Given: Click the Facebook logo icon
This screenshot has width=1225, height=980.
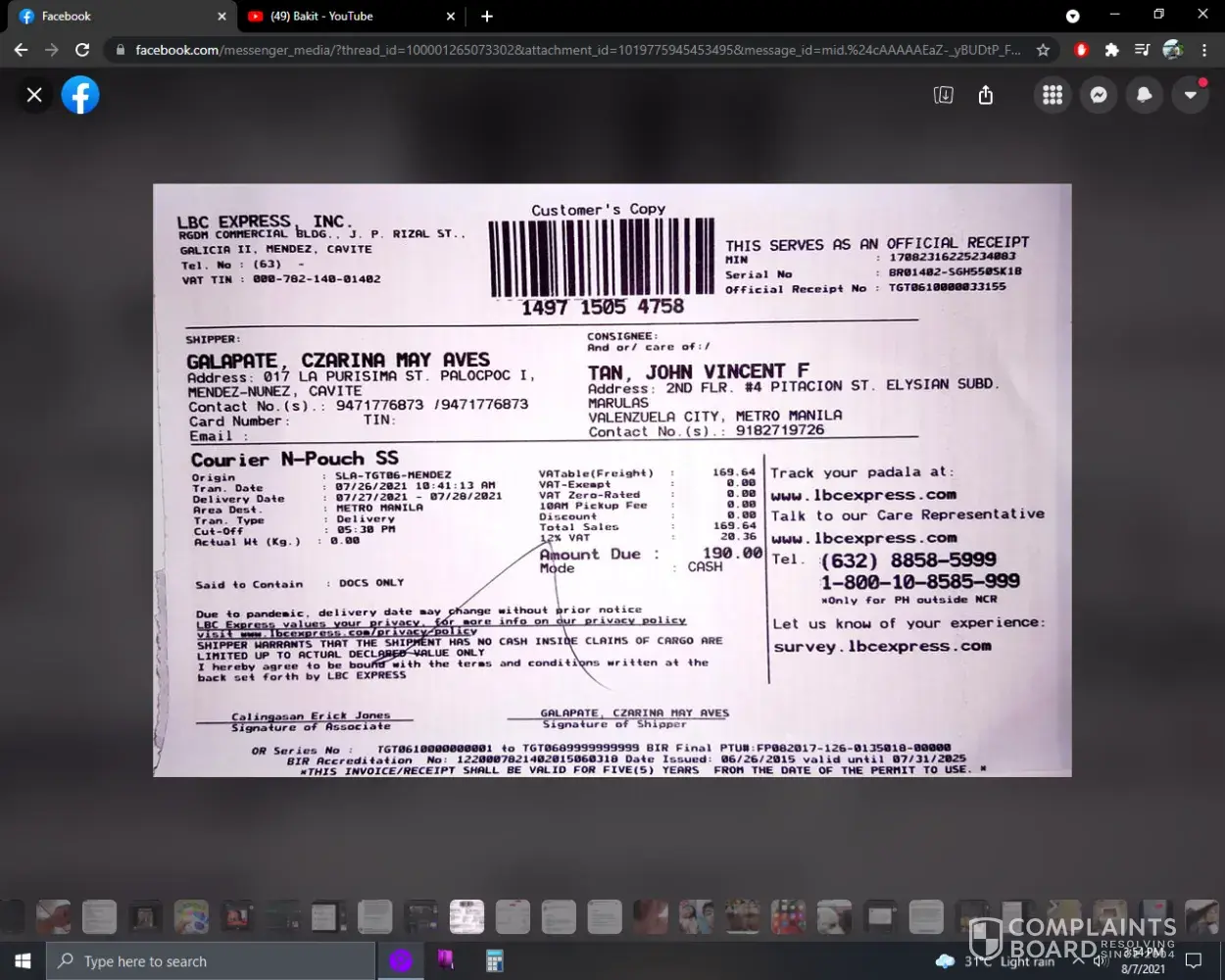Looking at the screenshot, I should [80, 95].
